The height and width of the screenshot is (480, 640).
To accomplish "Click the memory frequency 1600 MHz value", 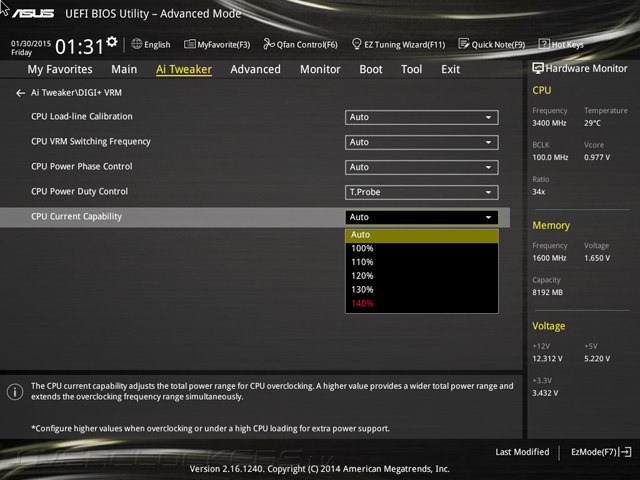I will tap(549, 258).
